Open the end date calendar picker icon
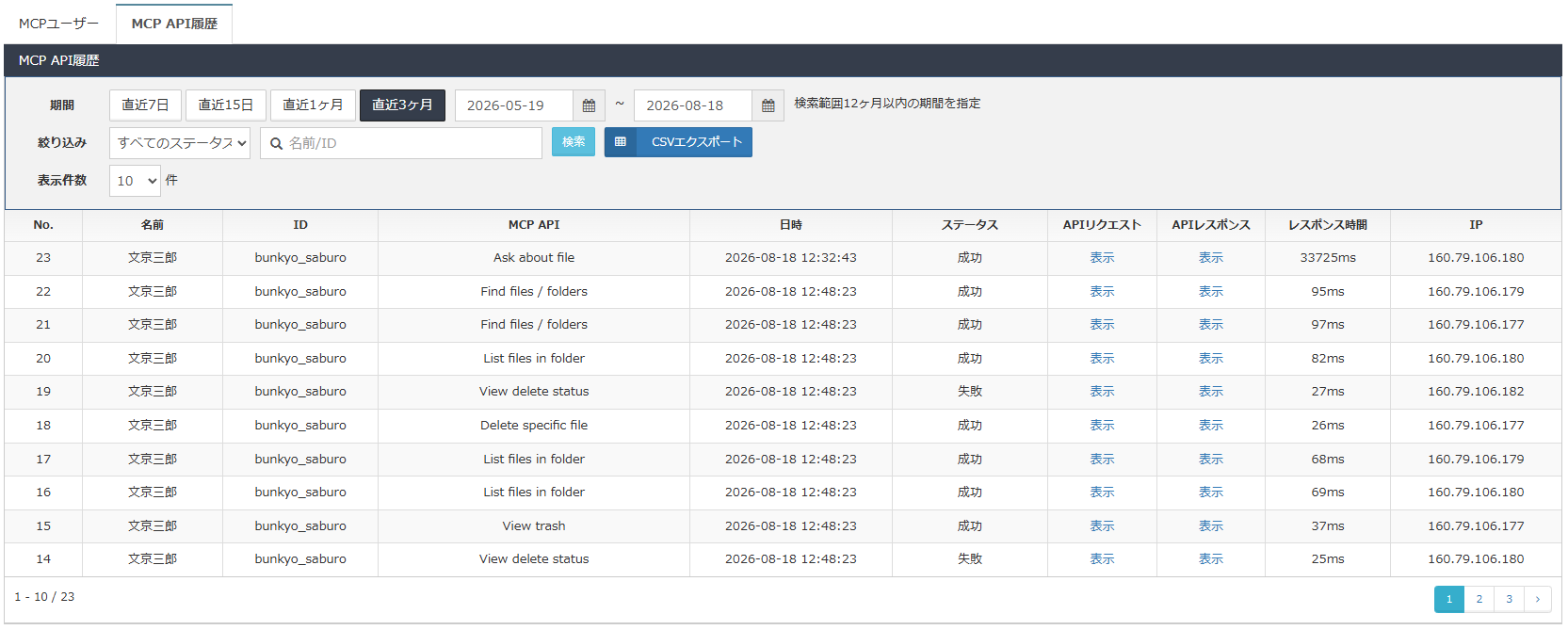The image size is (1568, 630). coord(768,105)
